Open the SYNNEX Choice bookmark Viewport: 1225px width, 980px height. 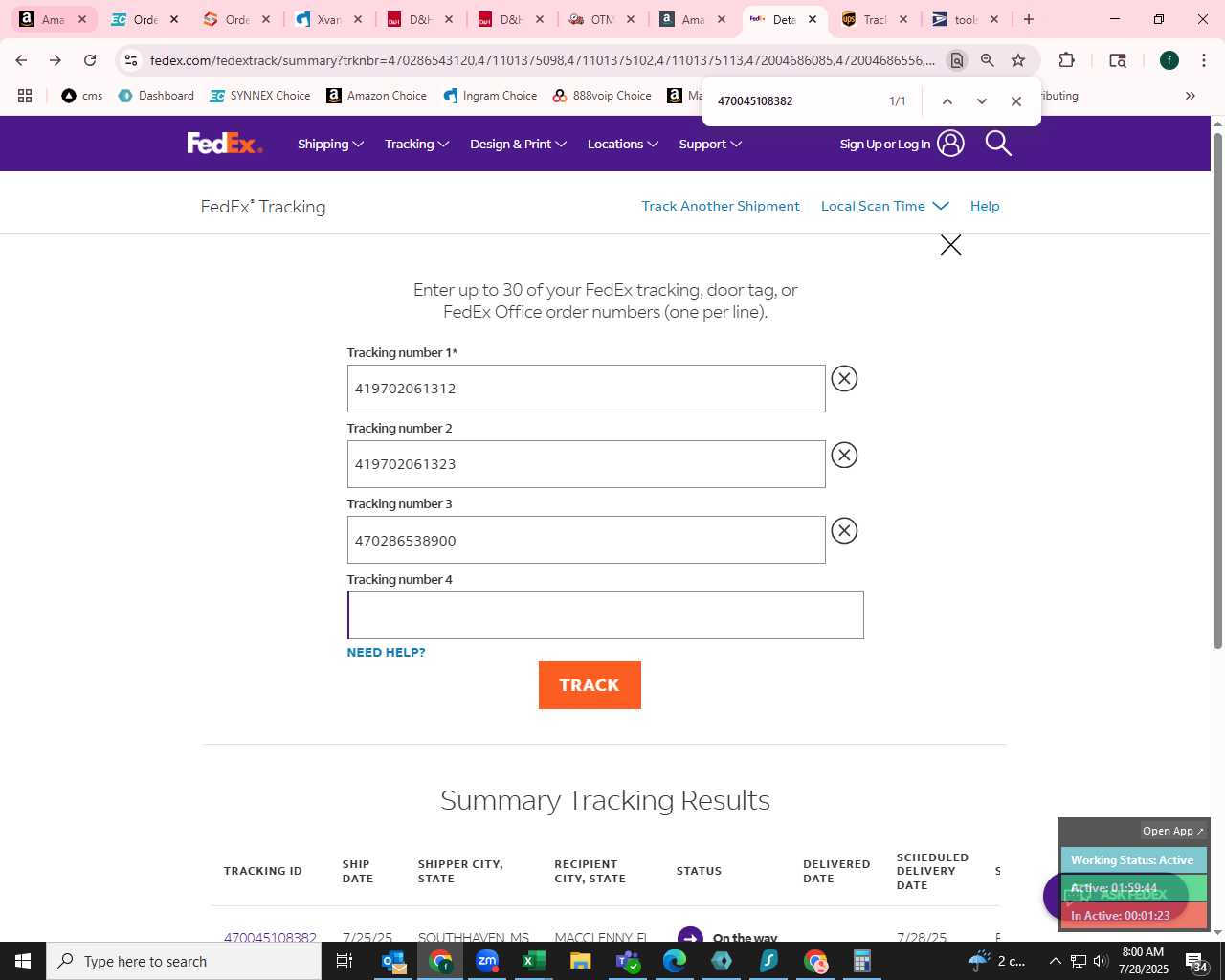[260, 96]
